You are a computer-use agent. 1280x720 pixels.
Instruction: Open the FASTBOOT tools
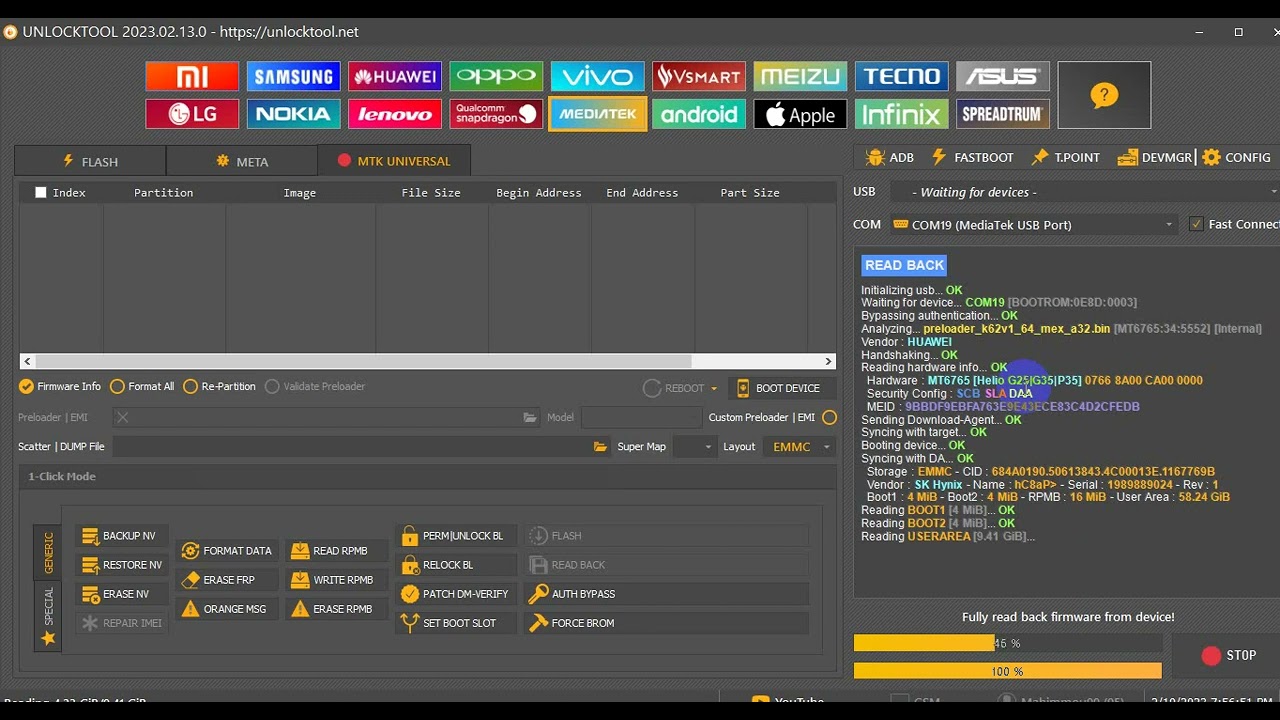point(972,157)
